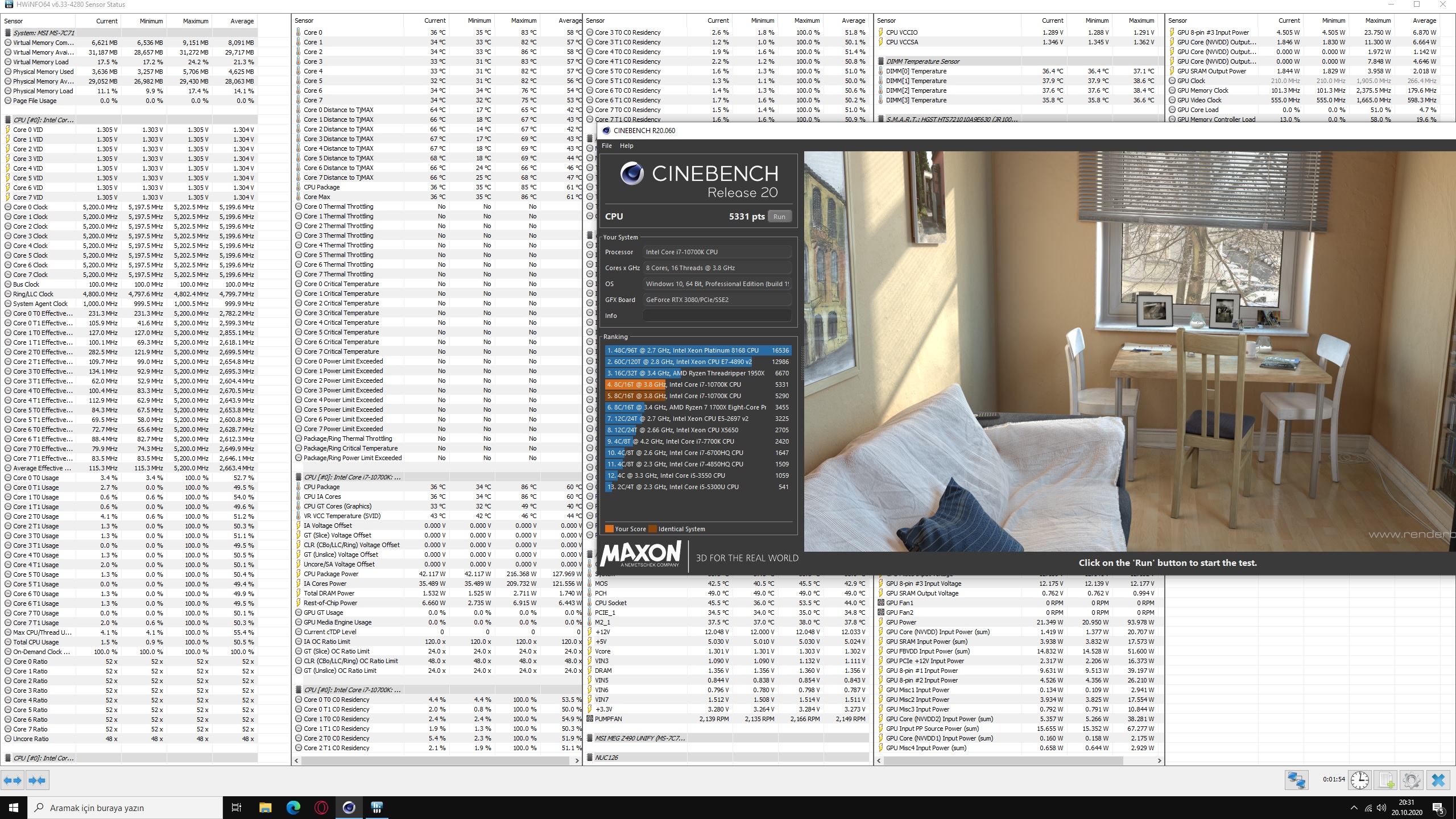Click the orange Your Score legend swatch

(x=609, y=529)
